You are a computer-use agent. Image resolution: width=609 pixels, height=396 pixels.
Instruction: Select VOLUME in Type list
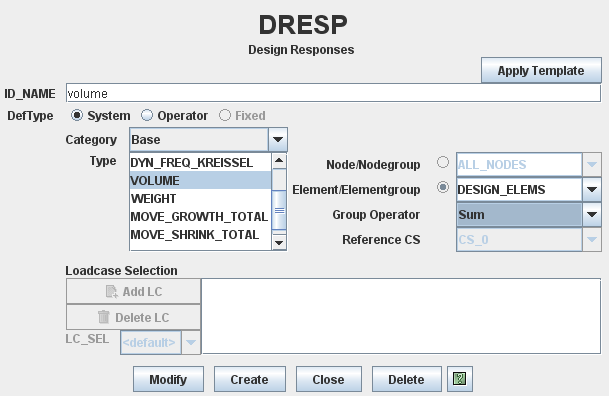tap(200, 181)
